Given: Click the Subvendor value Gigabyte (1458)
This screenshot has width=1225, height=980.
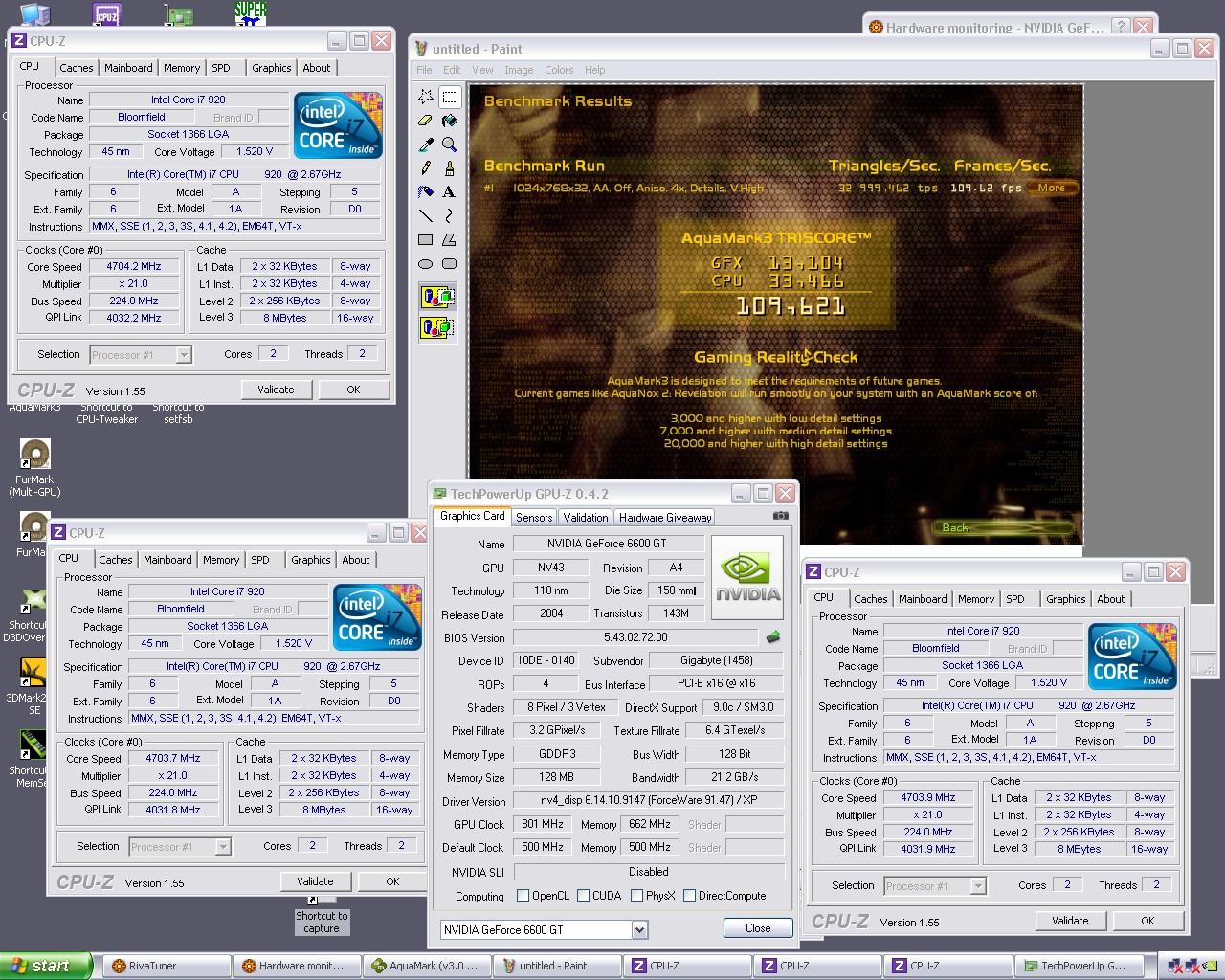Looking at the screenshot, I should [x=716, y=660].
